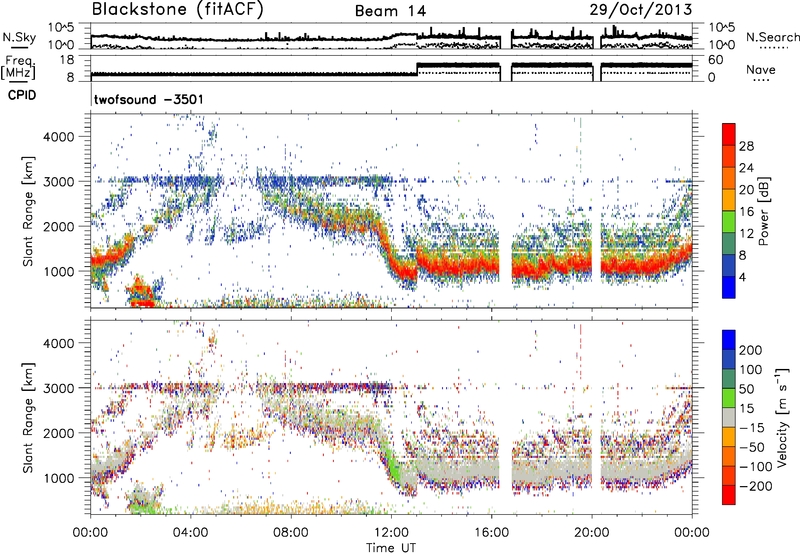Click the '16:00' time axis tick label
Viewport: 800px width, 554px height.
point(491,533)
